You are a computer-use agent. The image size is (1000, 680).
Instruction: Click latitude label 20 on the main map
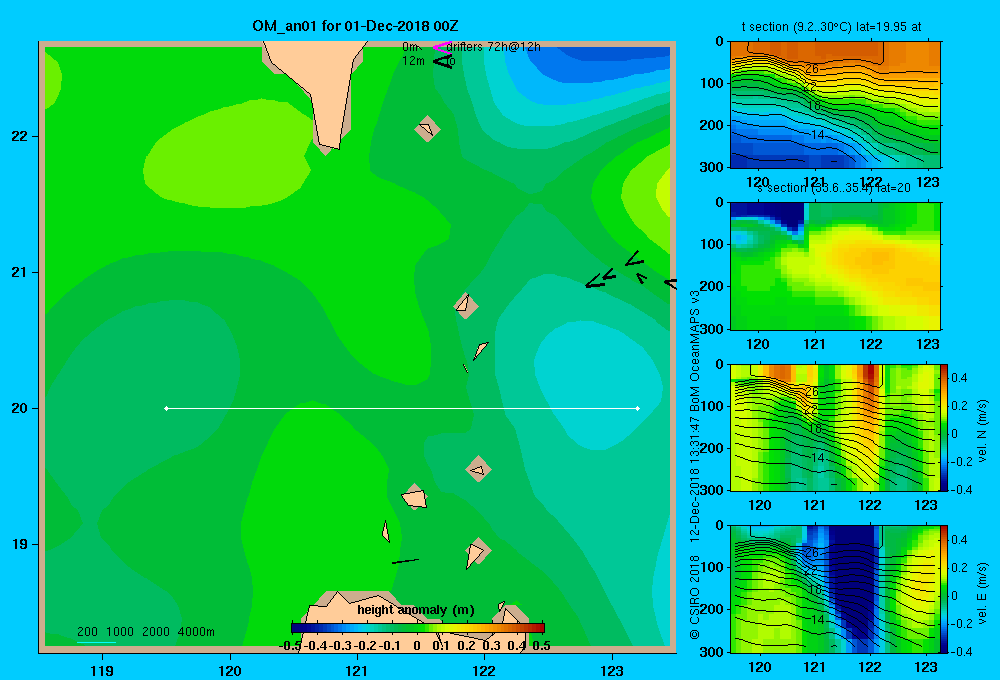[20, 408]
